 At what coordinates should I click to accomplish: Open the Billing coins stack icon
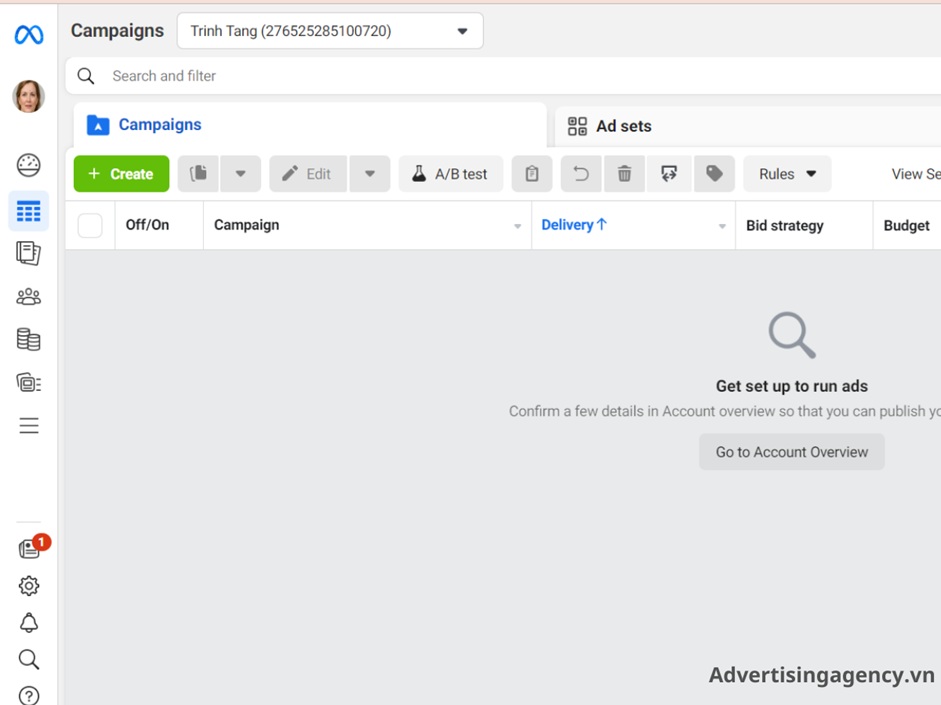pos(28,340)
